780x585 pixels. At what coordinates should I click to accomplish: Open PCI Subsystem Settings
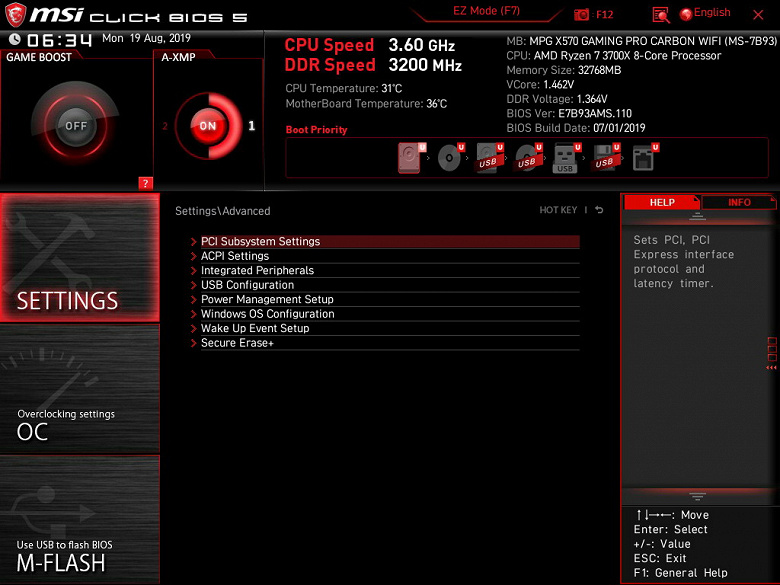(x=390, y=242)
